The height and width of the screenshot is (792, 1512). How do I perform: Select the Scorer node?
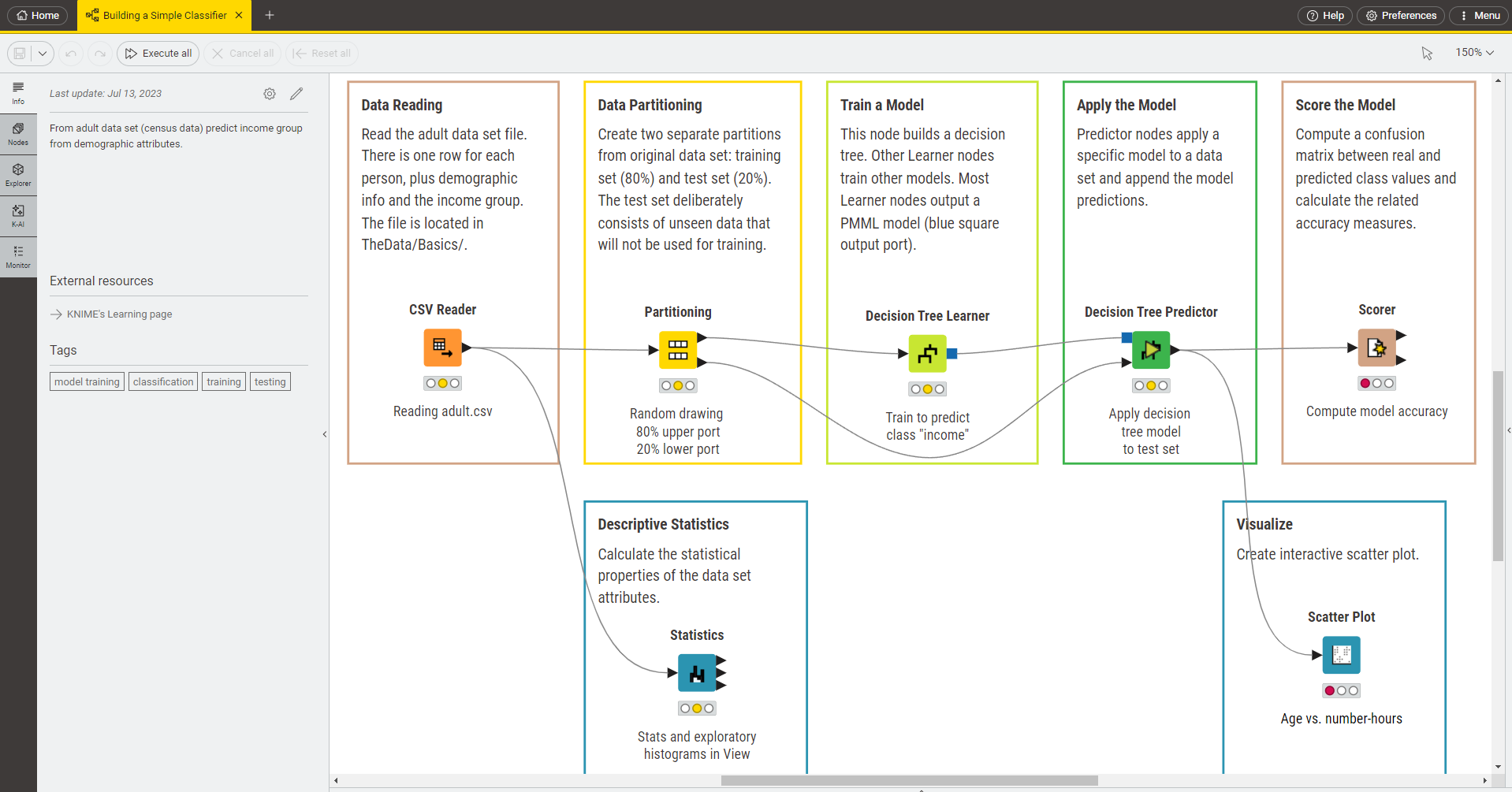(1377, 347)
